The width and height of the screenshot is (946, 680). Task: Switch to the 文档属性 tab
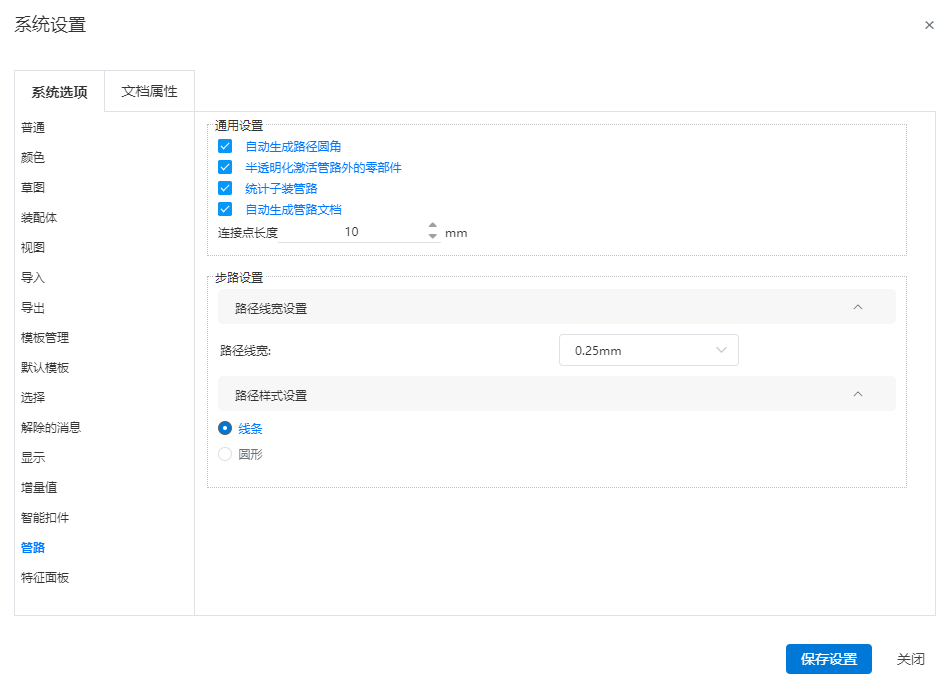pyautogui.click(x=149, y=92)
